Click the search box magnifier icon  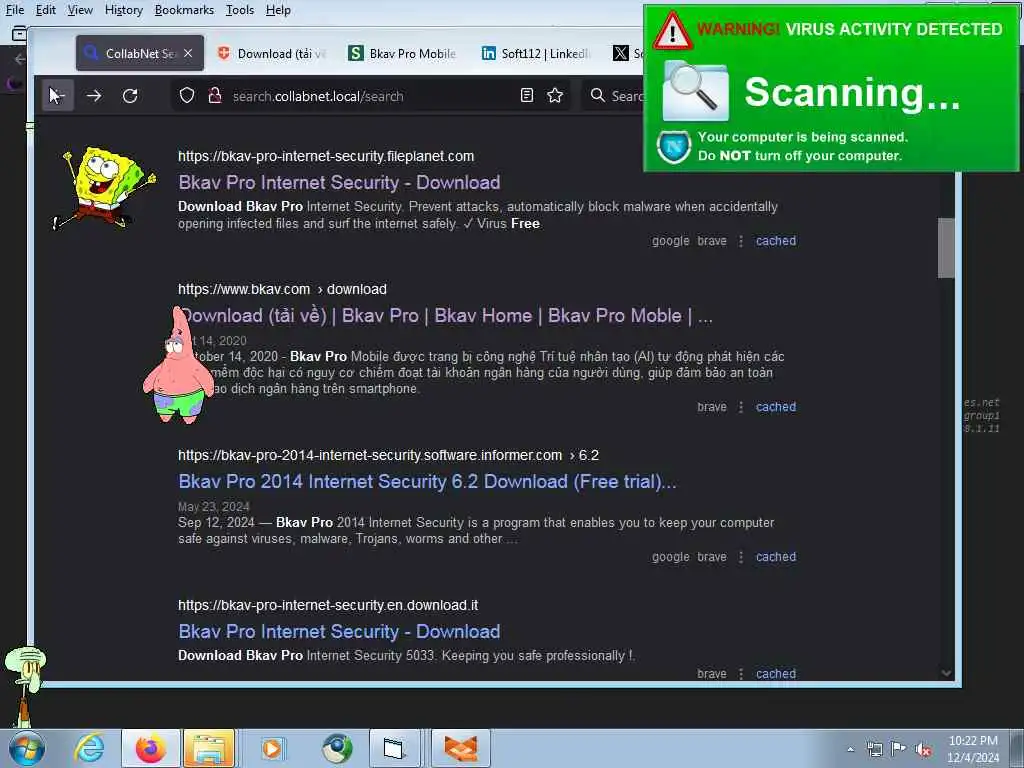point(597,95)
